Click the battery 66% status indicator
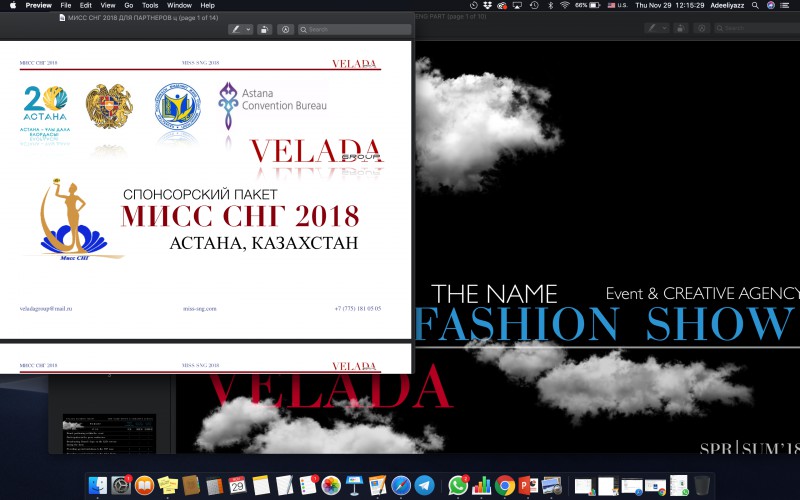Viewport: 800px width, 500px height. pos(587,5)
